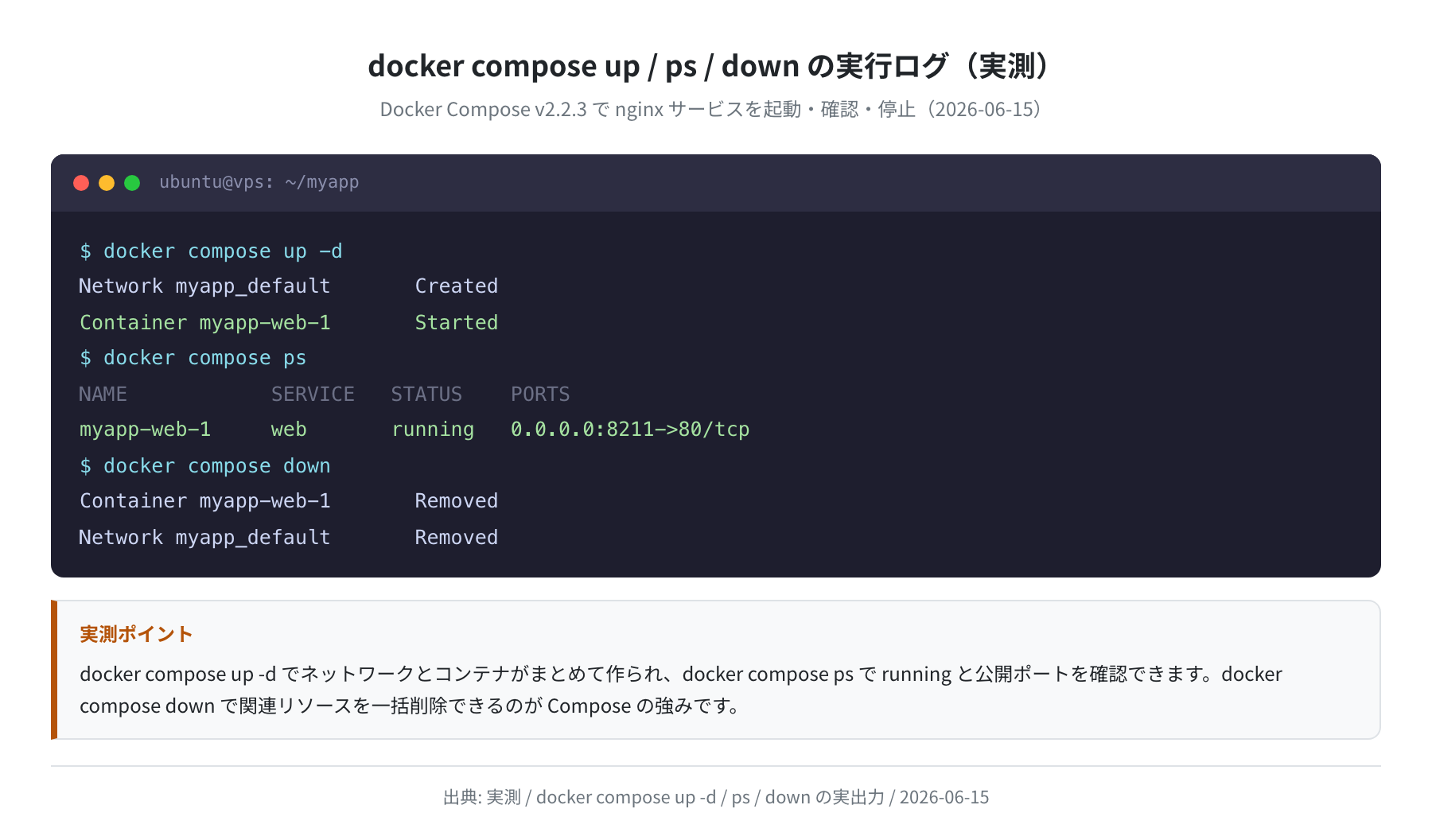Viewport: 1432px width, 840px height.
Task: Click the callout paragraph's first line about 'docker compose up -d'
Action: tap(681, 674)
